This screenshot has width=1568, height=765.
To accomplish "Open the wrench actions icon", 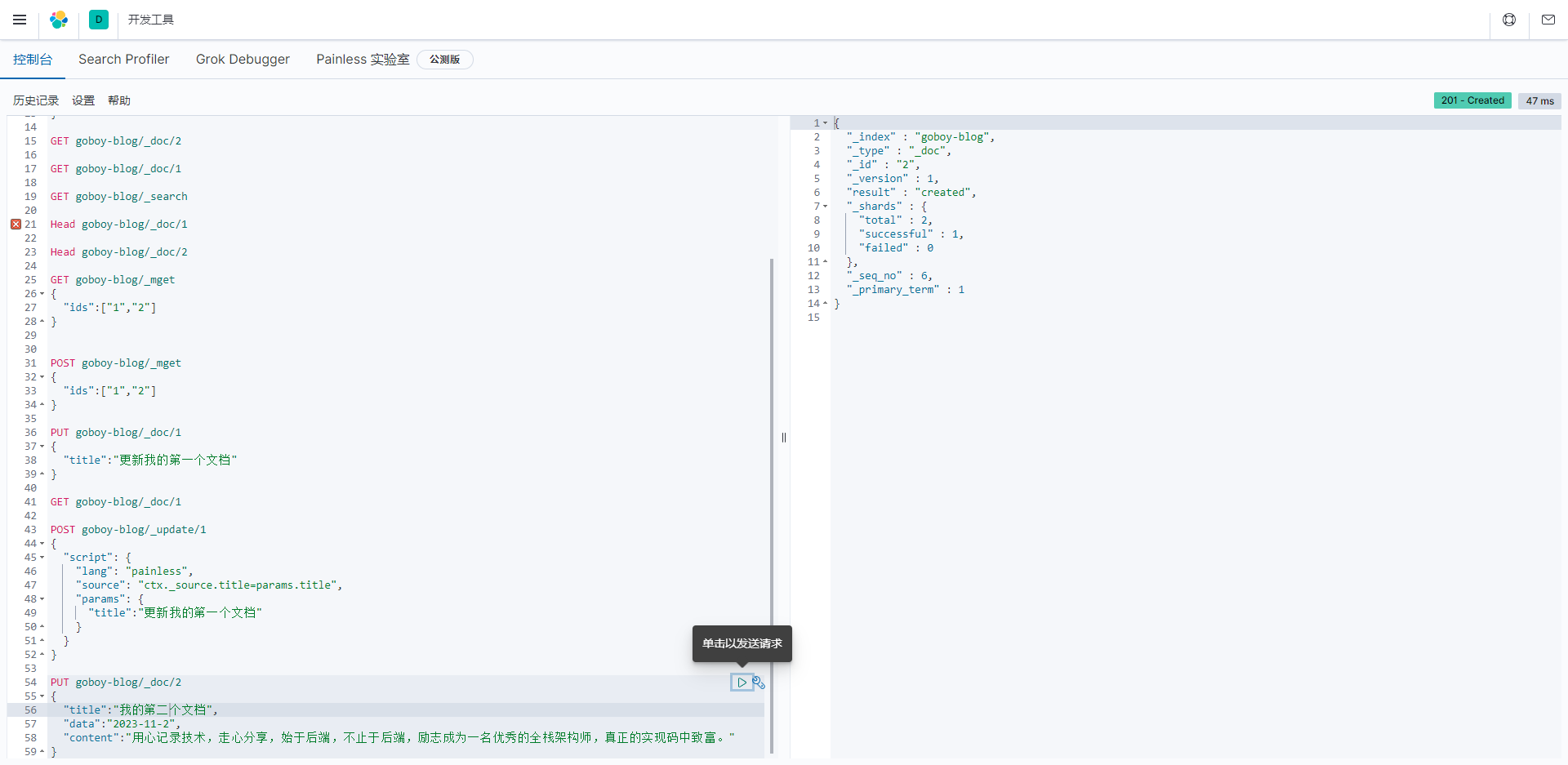I will pos(759,683).
